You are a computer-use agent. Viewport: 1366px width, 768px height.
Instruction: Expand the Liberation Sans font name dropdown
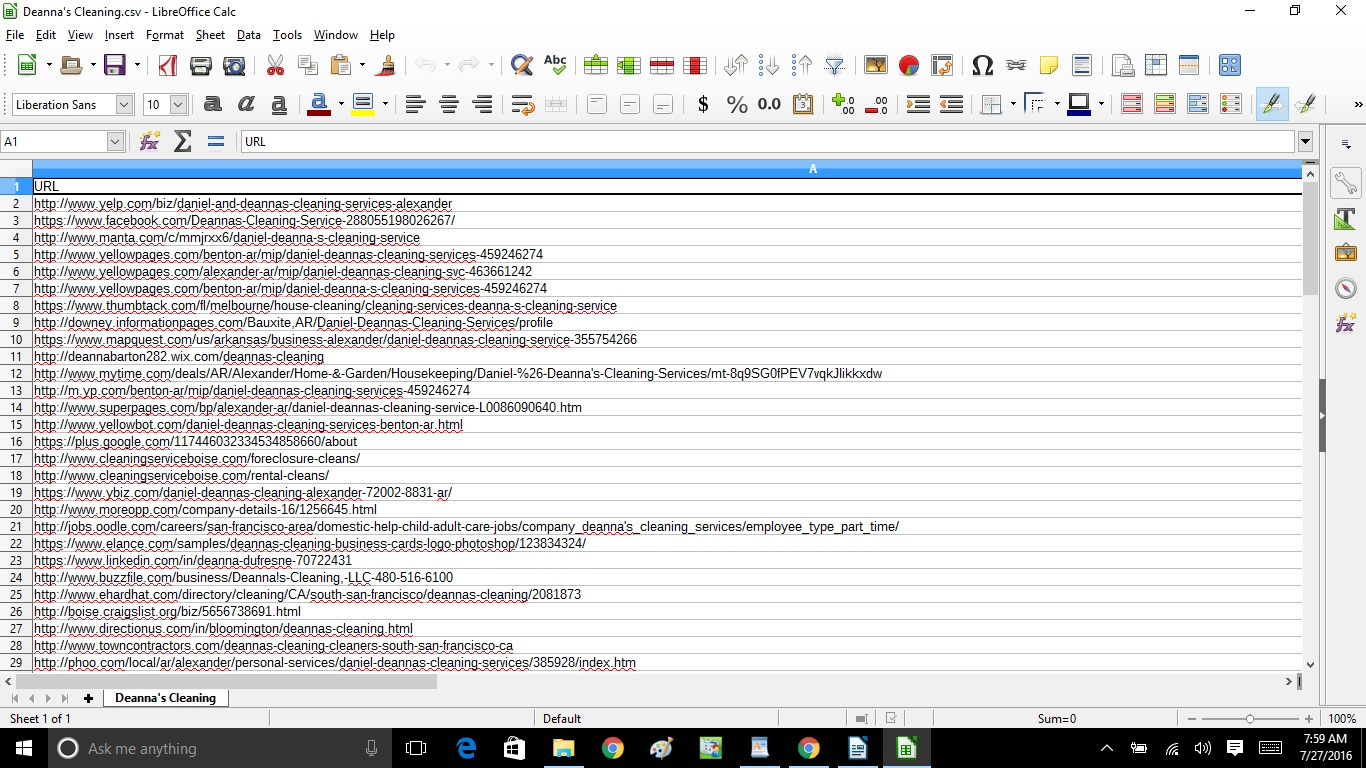[124, 105]
